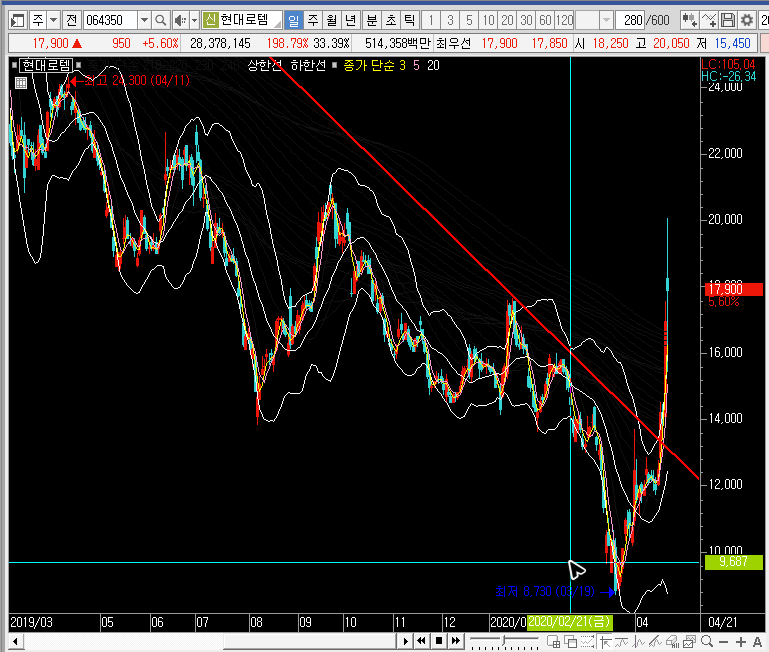Viewport: 769px width, 652px height.
Task: Click the green 9,687 price axis marker
Action: click(734, 562)
